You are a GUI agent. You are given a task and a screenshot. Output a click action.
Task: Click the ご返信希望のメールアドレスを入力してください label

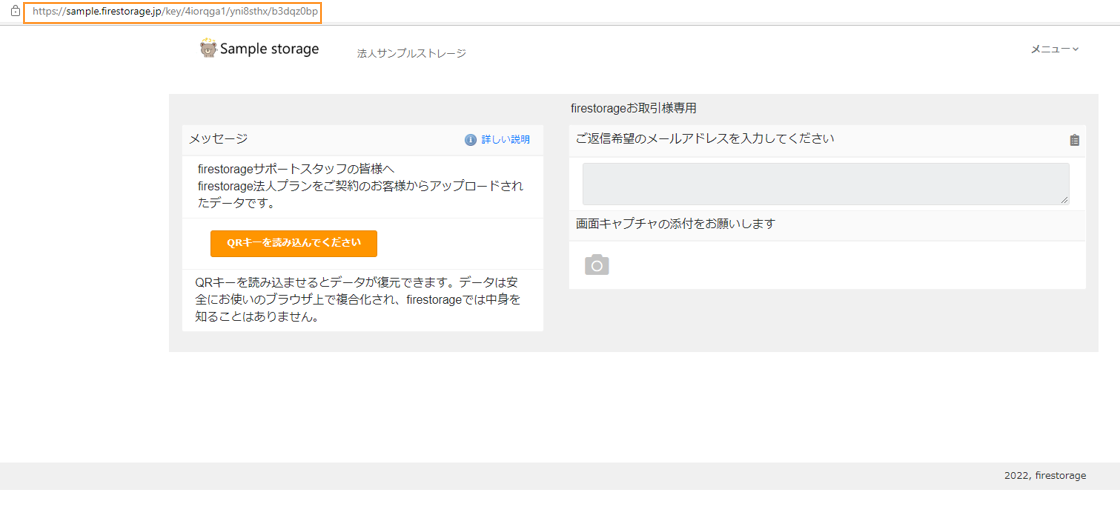705,138
